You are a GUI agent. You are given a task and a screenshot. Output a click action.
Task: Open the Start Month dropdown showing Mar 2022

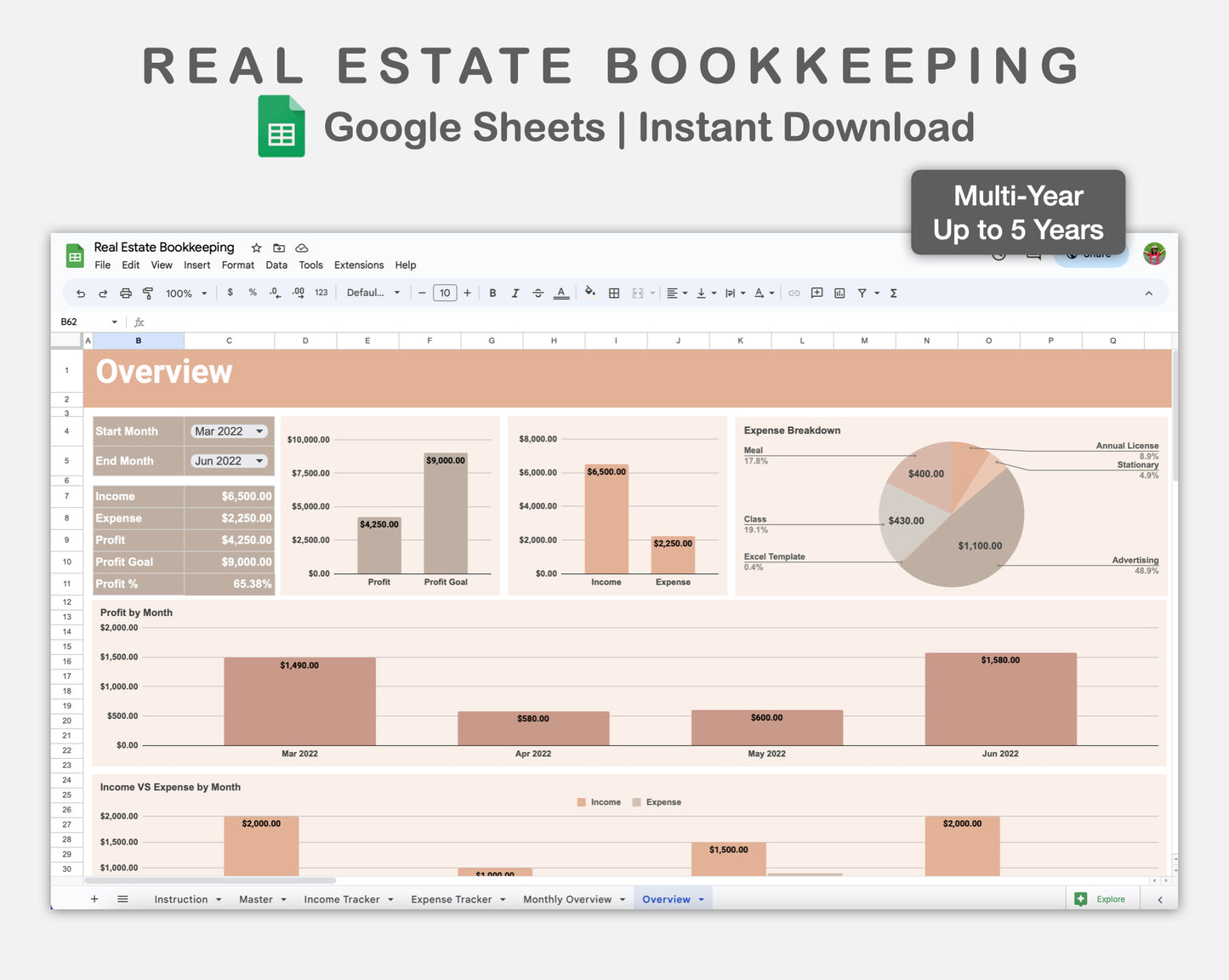[229, 431]
